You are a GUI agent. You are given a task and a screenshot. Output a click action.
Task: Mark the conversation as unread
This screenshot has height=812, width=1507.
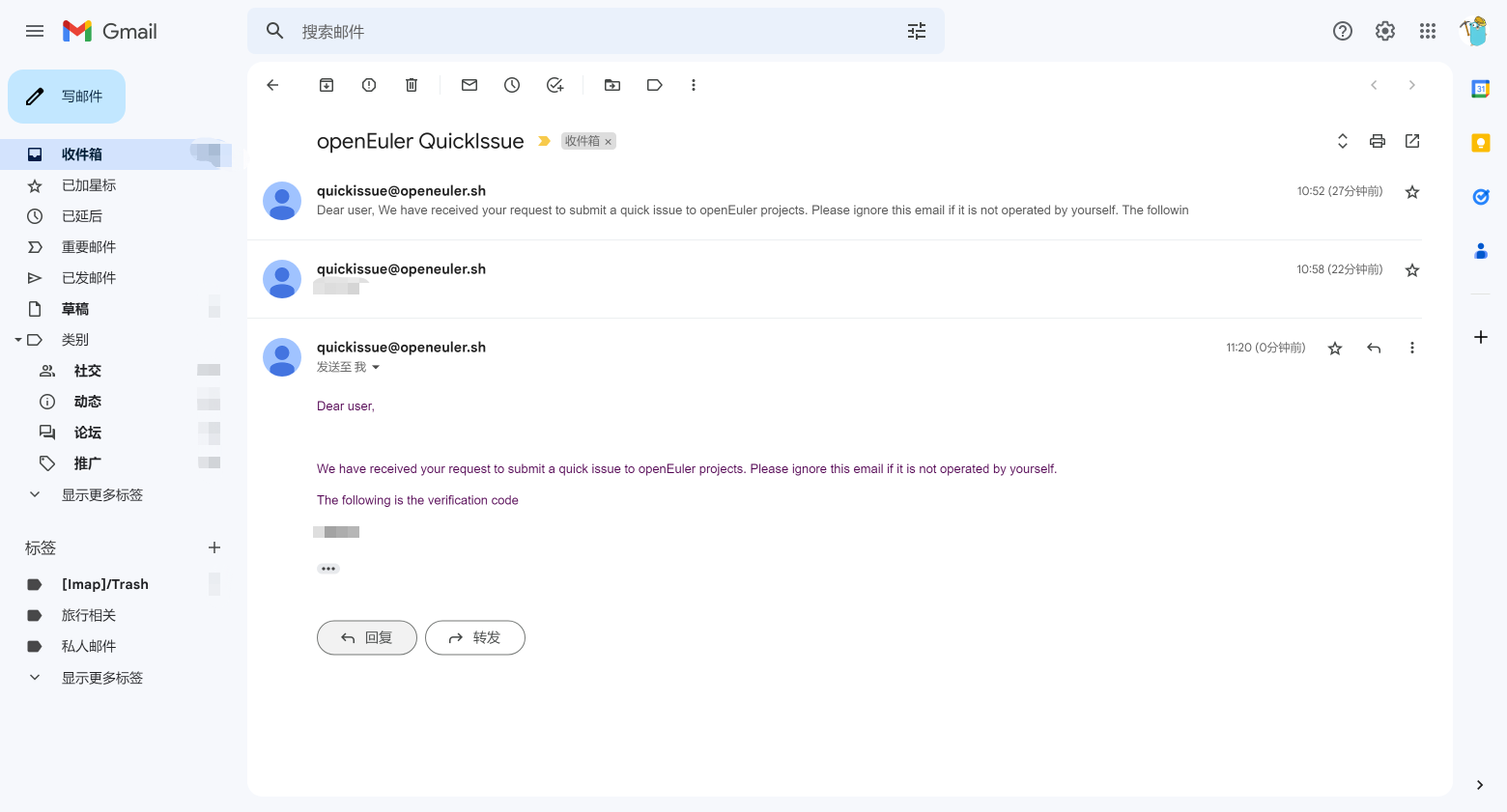click(469, 85)
